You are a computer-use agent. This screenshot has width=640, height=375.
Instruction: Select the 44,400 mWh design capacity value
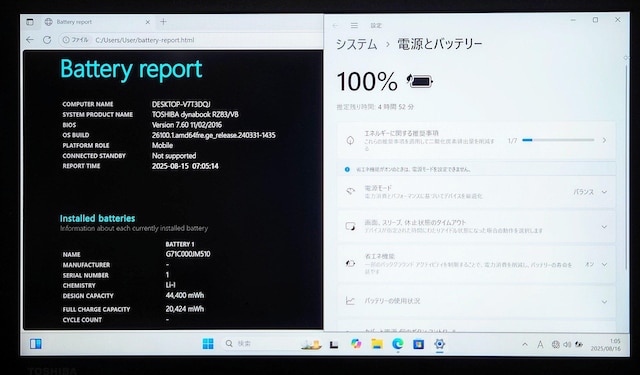pos(184,295)
